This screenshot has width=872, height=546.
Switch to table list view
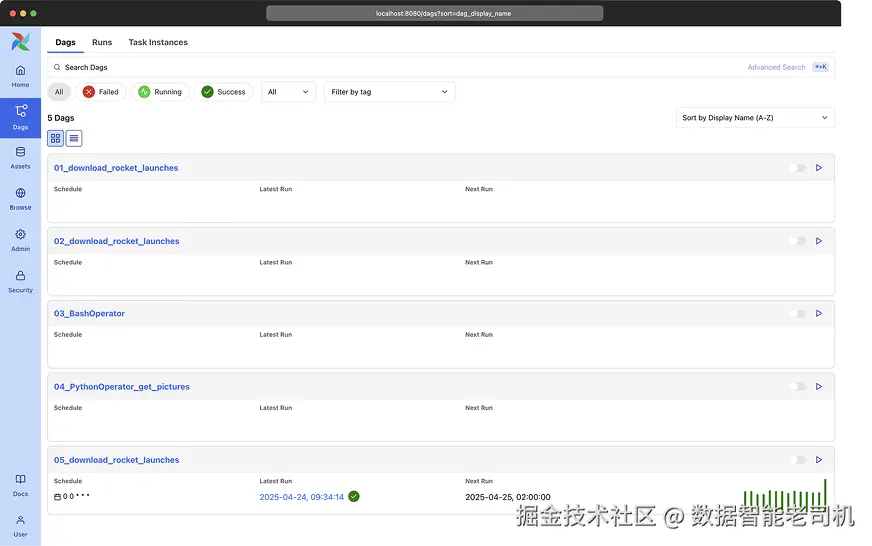point(74,138)
